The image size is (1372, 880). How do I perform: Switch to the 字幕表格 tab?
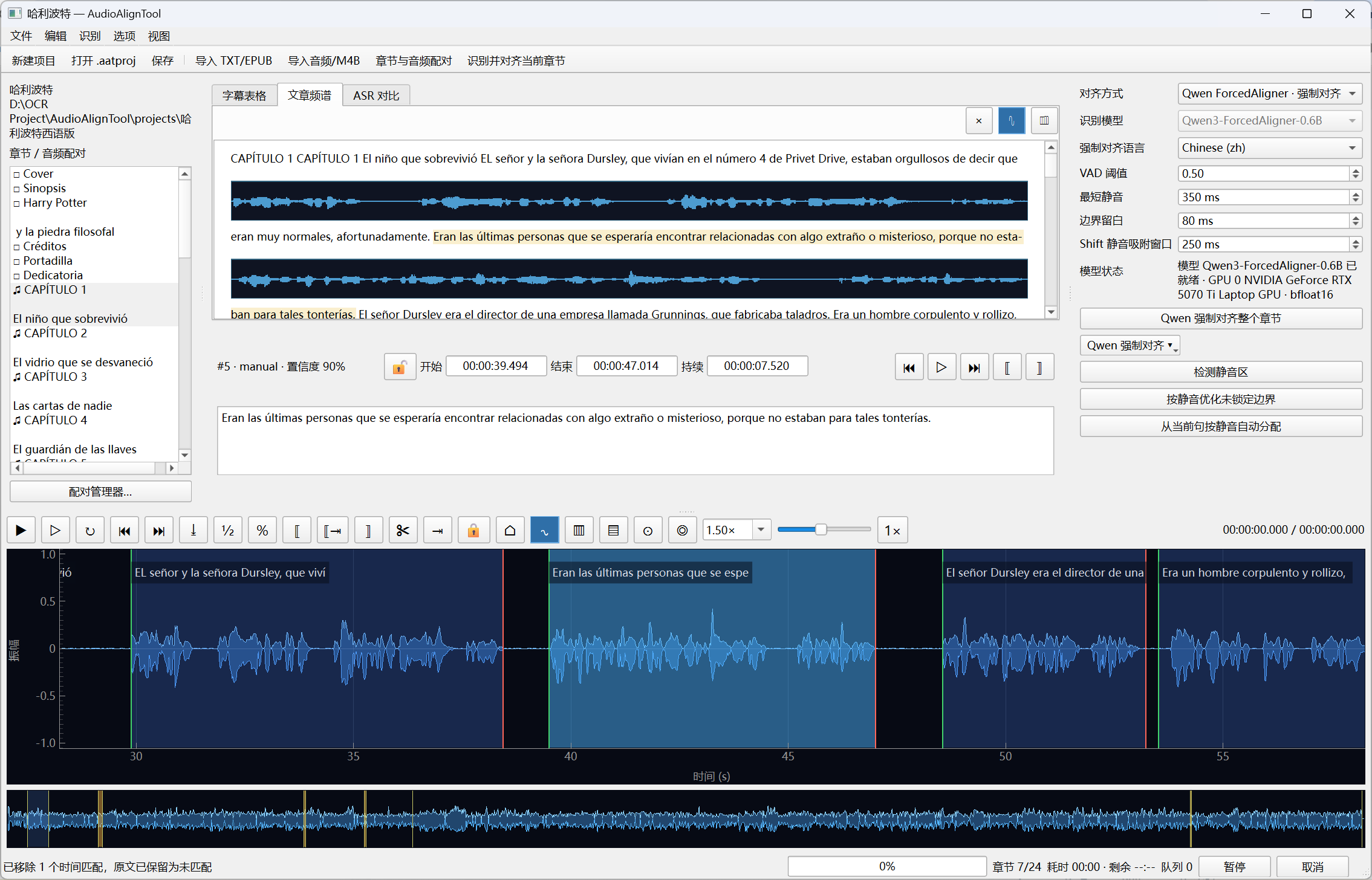pyautogui.click(x=244, y=95)
